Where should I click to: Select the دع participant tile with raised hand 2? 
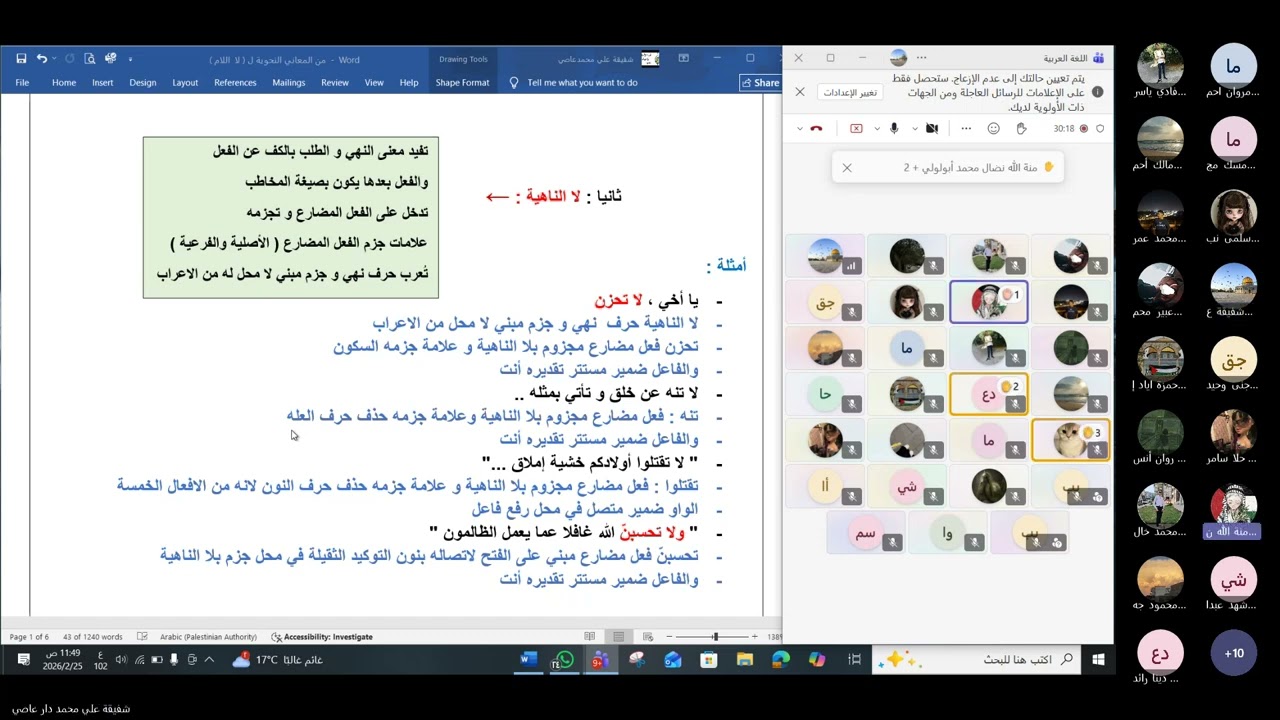(x=989, y=394)
